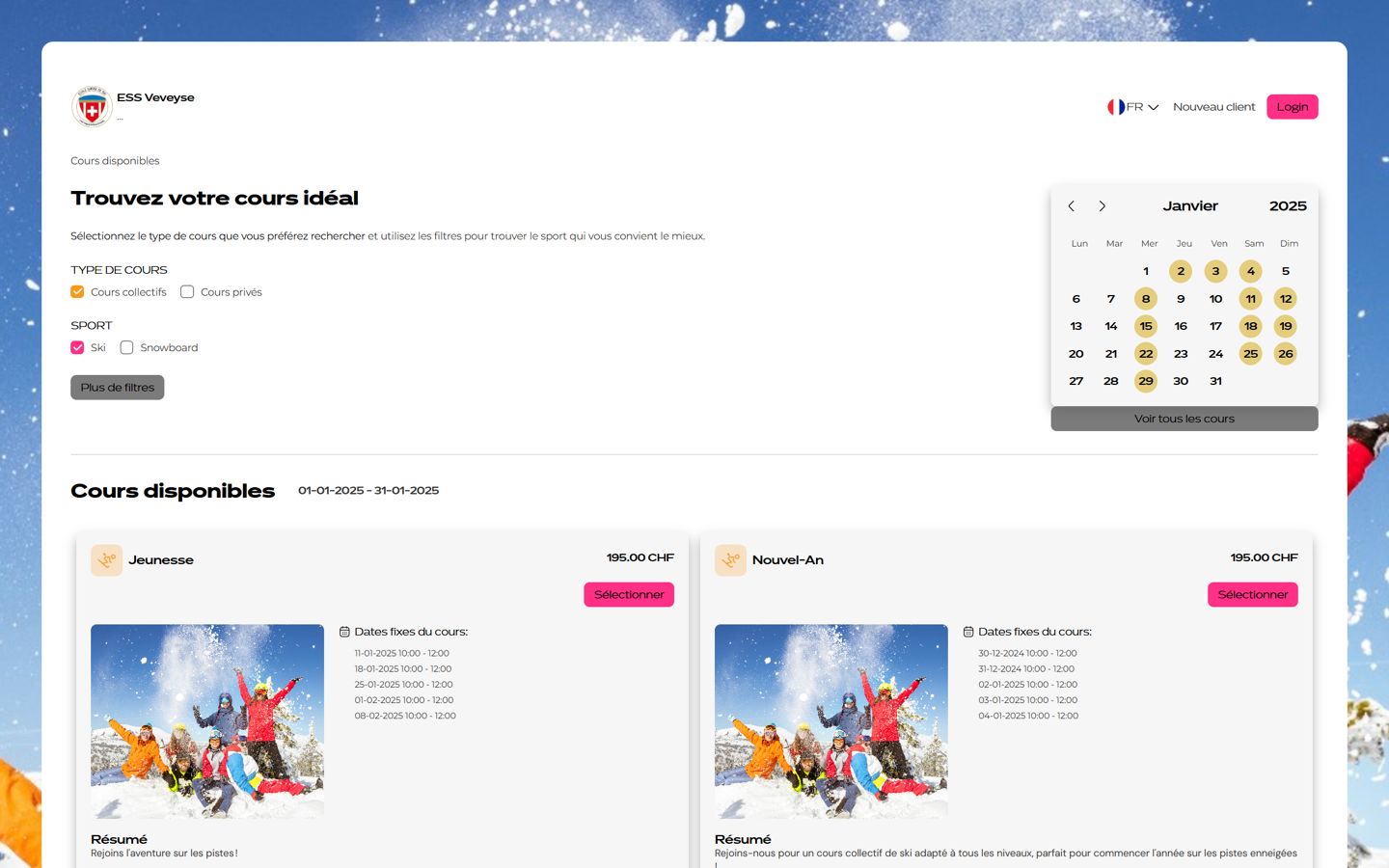Uncheck the Cours collectifs checkbox
Screen dimensions: 1389x868
pyautogui.click(x=77, y=292)
